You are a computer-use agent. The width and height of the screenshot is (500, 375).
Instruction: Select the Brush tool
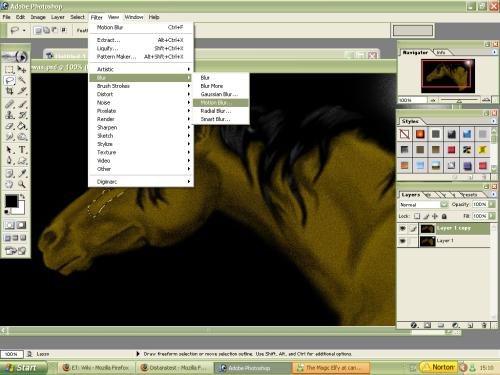(x=22, y=104)
